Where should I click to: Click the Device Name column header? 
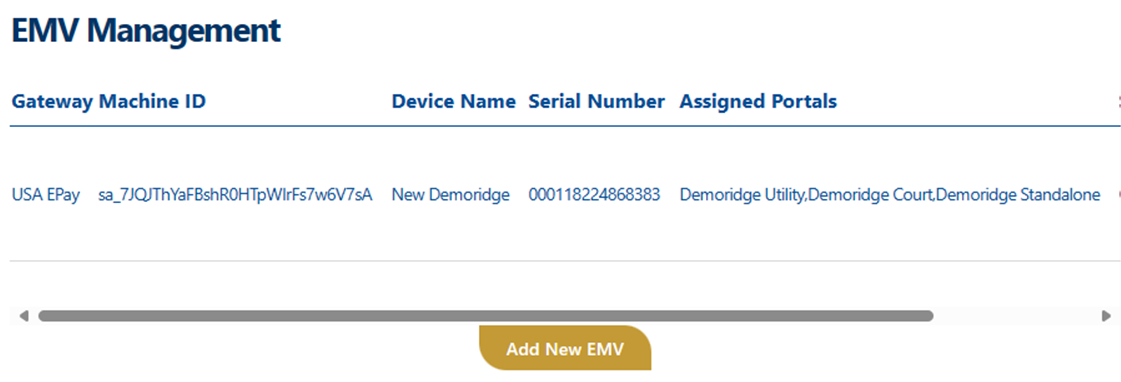tap(453, 102)
